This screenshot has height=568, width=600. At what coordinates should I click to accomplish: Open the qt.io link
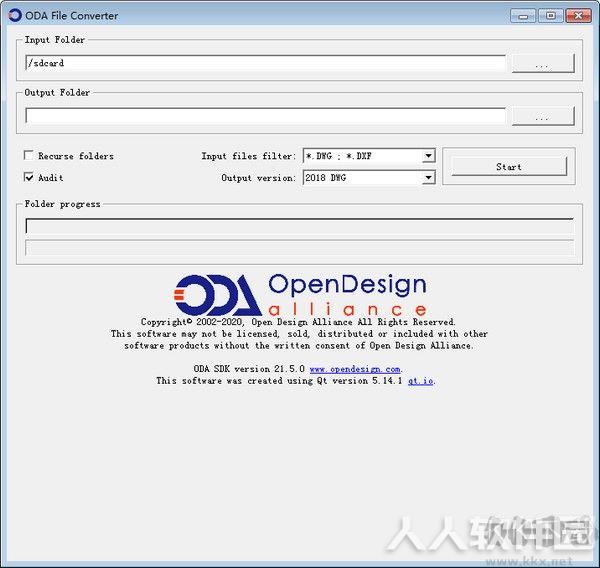(421, 381)
